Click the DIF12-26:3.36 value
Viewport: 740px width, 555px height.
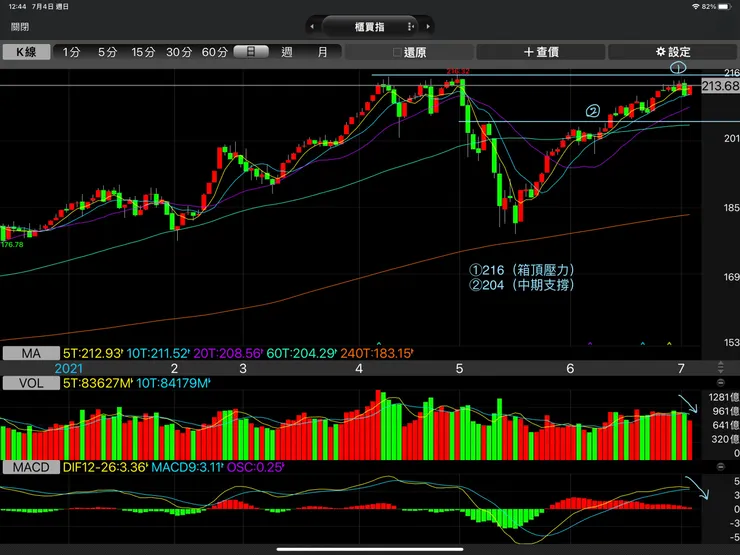coord(105,467)
